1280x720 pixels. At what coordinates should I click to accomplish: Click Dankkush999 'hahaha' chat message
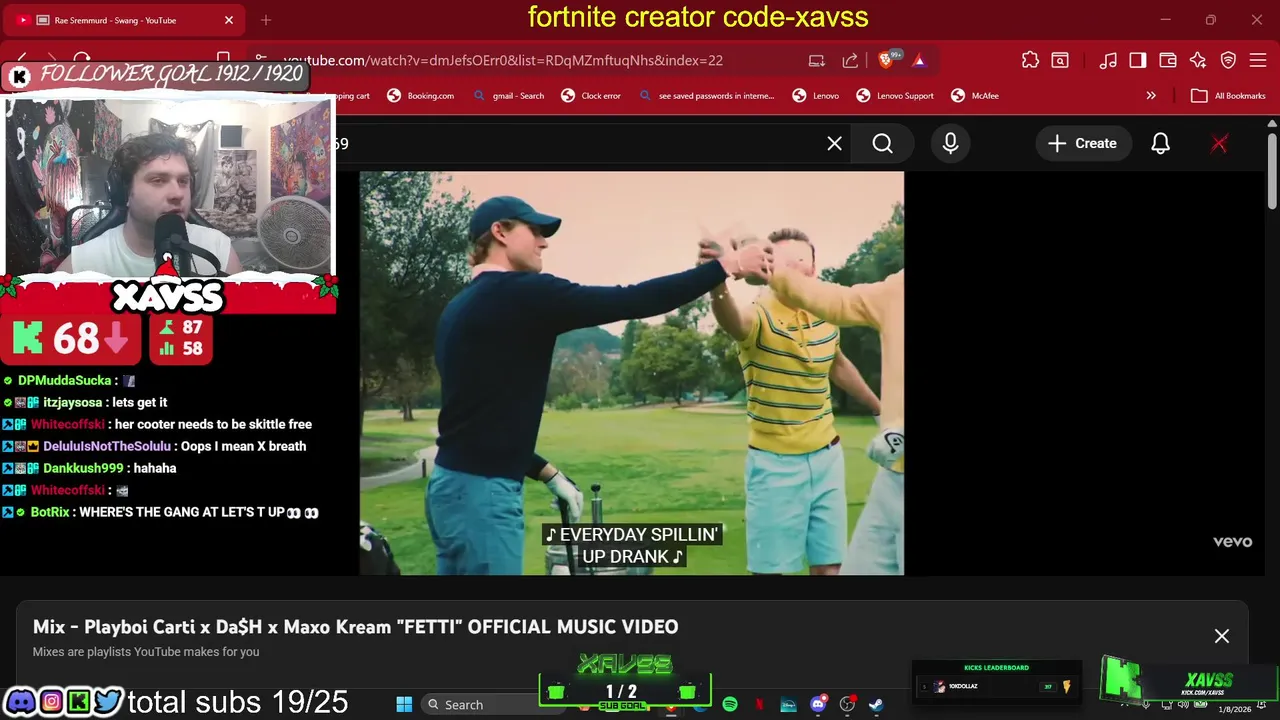90,468
